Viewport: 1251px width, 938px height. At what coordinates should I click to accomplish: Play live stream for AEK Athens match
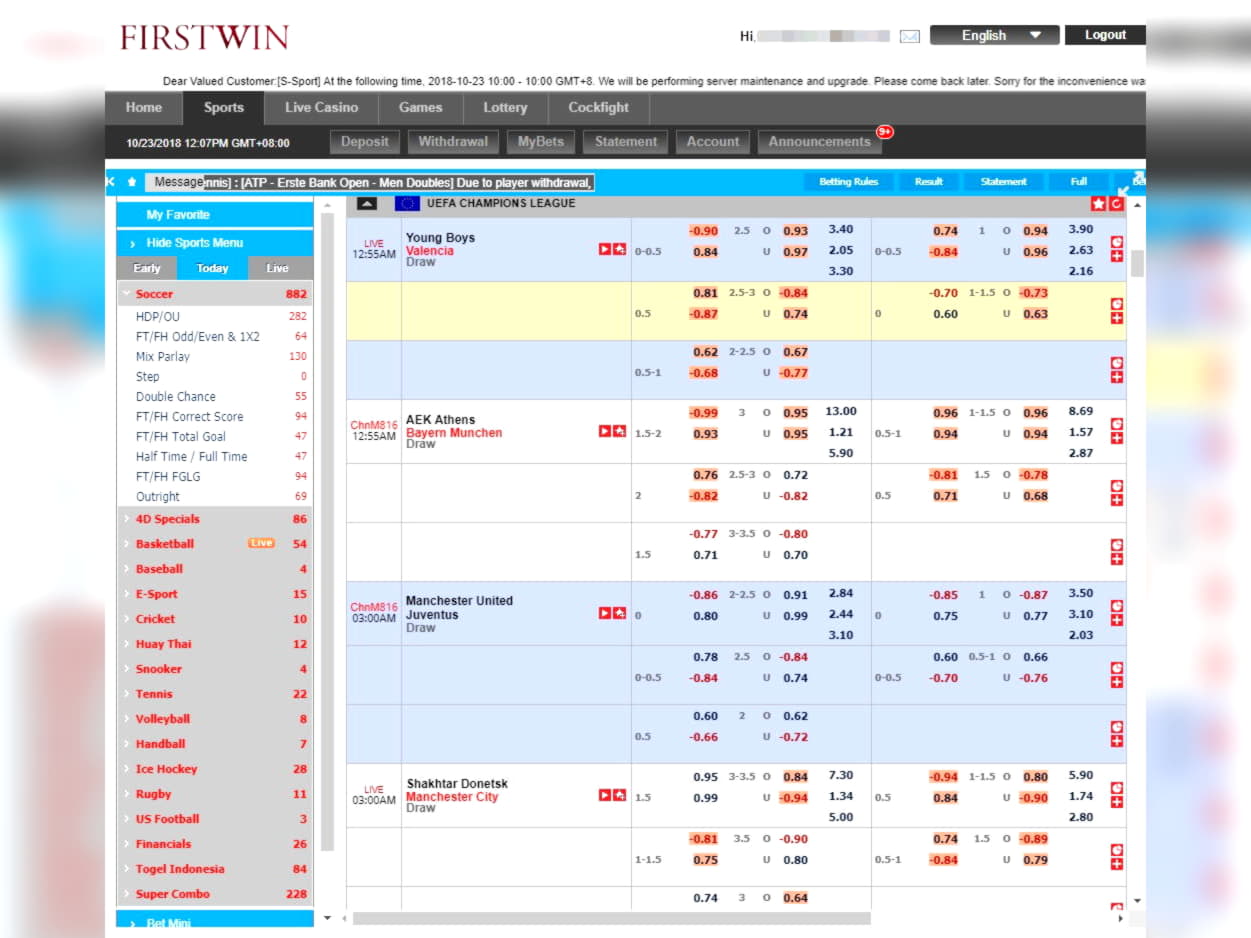(x=605, y=431)
